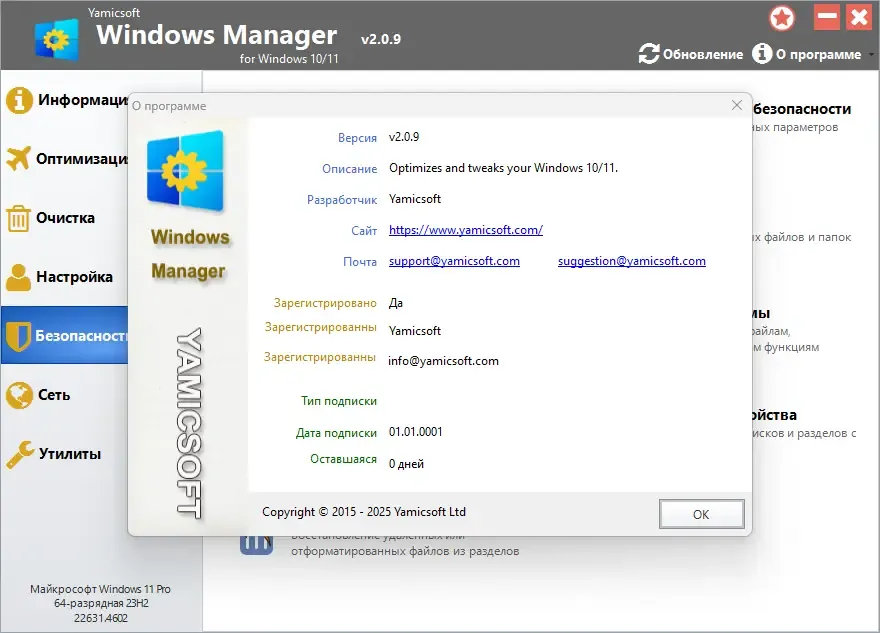Click the Windows Manager logo in dialog

coord(185,171)
